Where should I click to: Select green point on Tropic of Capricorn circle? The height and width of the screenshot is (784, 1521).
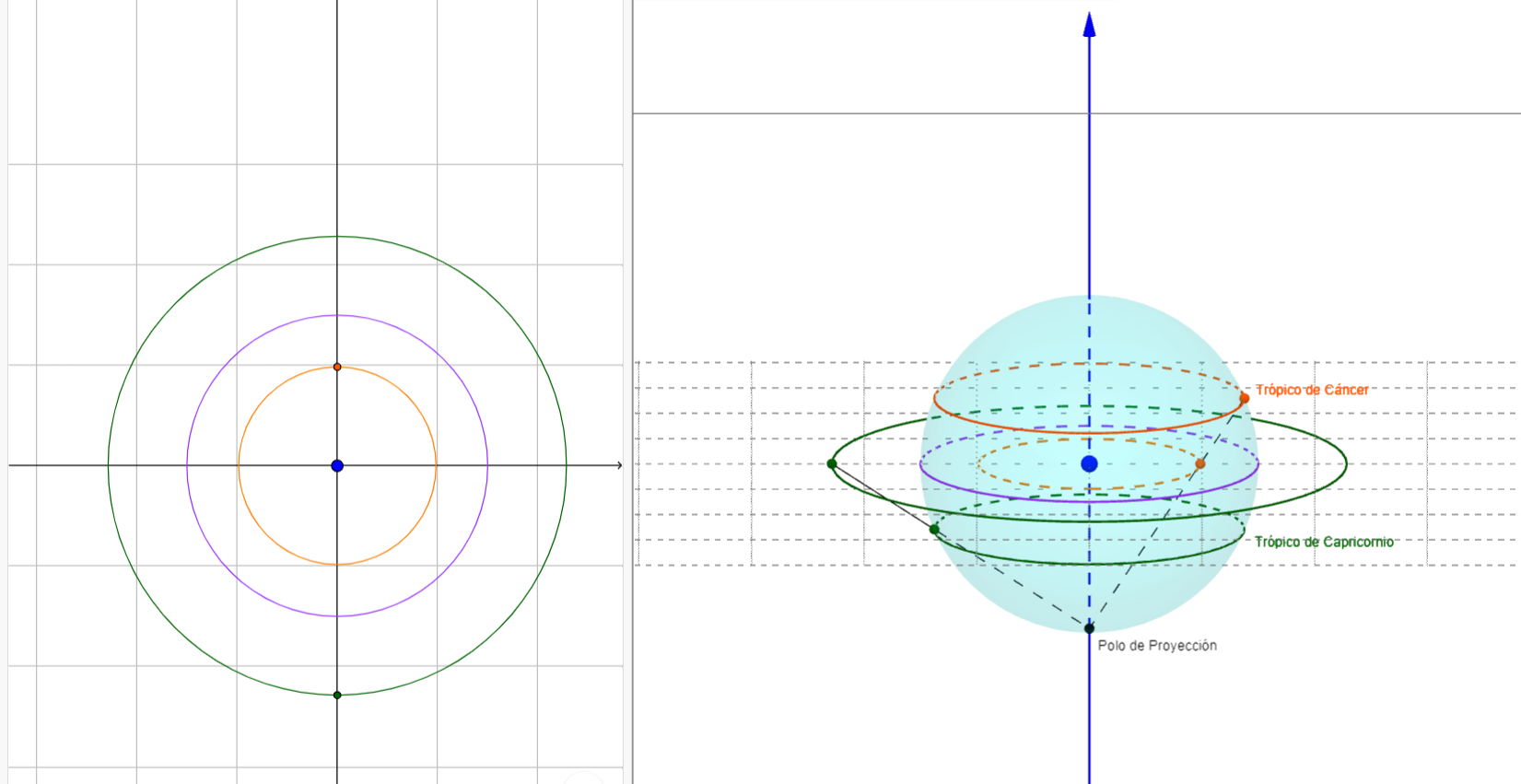(934, 530)
